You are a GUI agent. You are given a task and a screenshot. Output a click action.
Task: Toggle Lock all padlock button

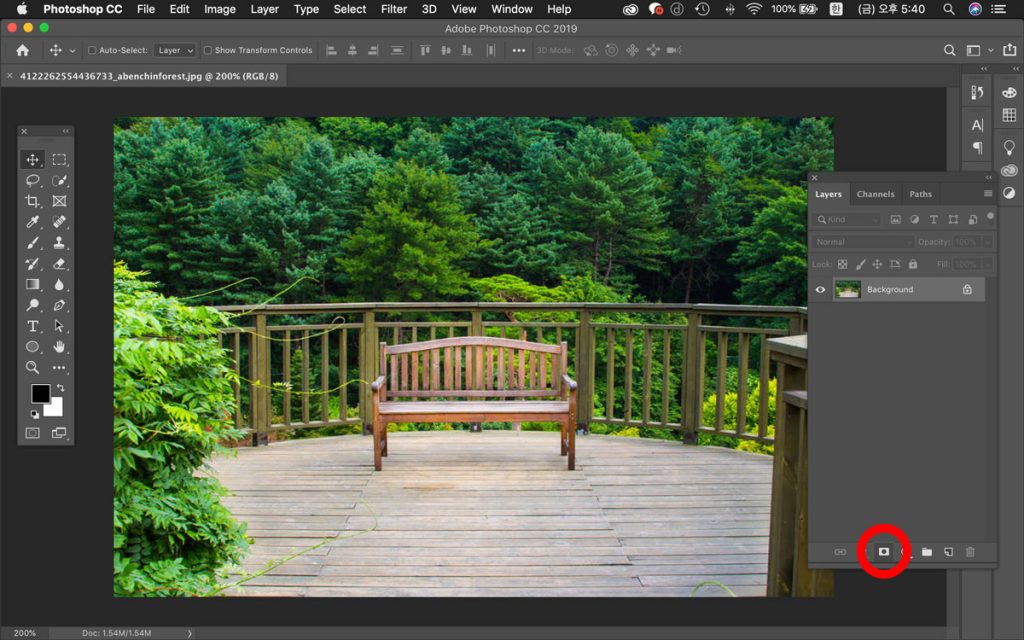point(913,264)
